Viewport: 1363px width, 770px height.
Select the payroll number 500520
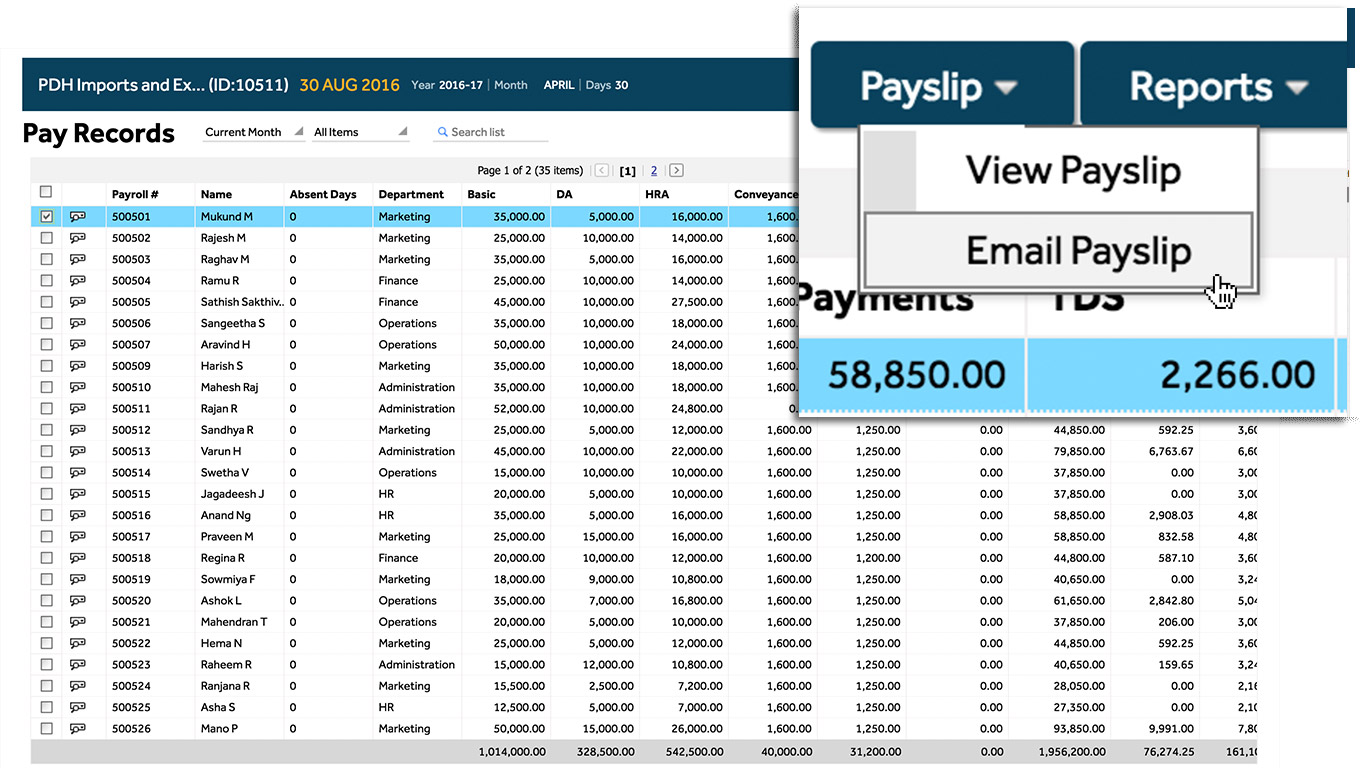pyautogui.click(x=131, y=601)
